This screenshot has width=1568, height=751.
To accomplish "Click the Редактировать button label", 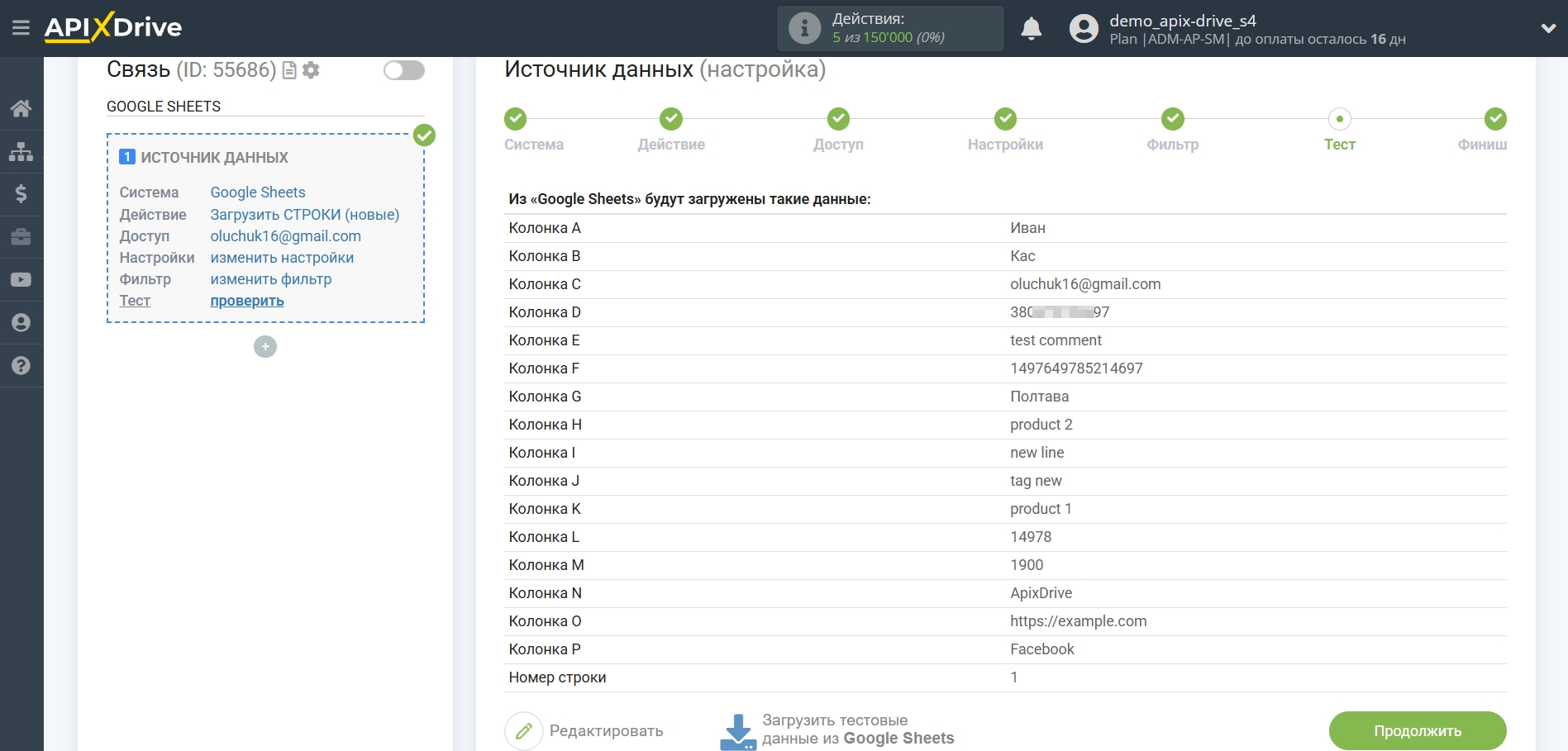I will pos(607,731).
